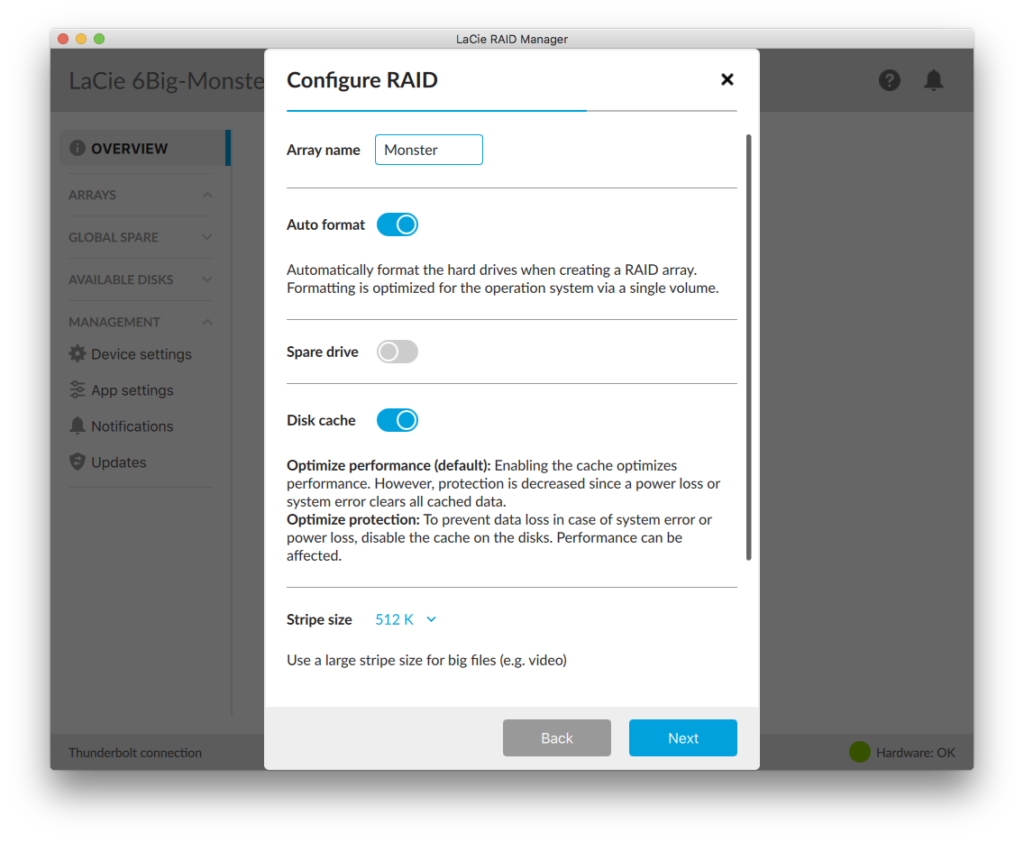The width and height of the screenshot is (1024, 842).
Task: Open the Stripe size 512 K dropdown
Action: coord(406,619)
